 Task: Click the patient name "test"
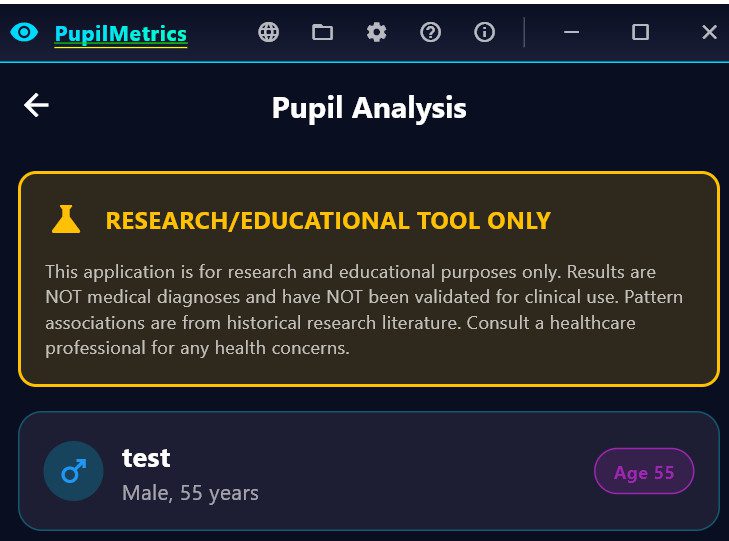click(146, 458)
